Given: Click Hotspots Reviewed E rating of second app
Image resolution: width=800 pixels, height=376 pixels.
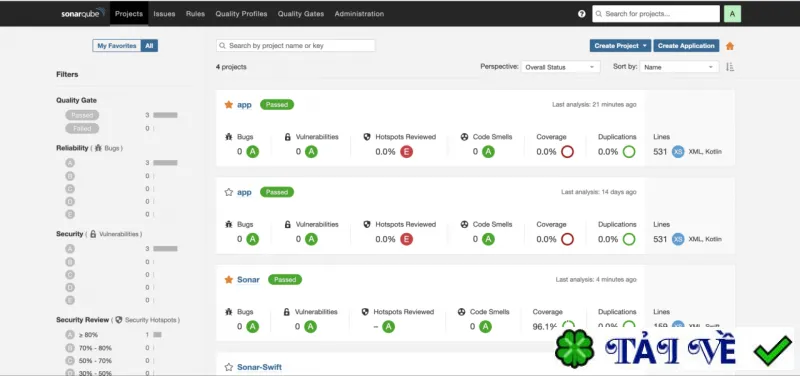Looking at the screenshot, I should pos(406,239).
